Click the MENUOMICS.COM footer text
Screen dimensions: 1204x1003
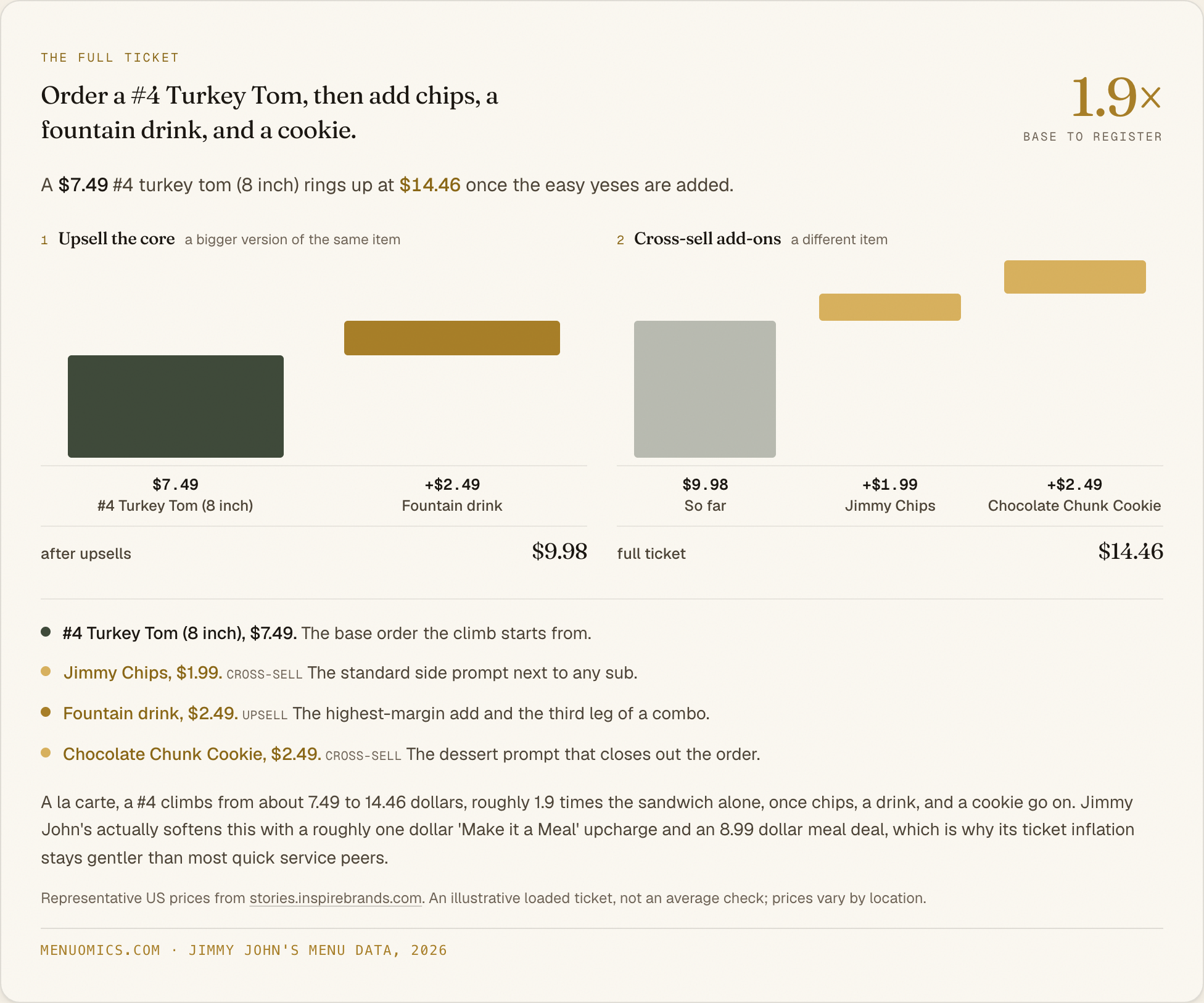[x=101, y=950]
